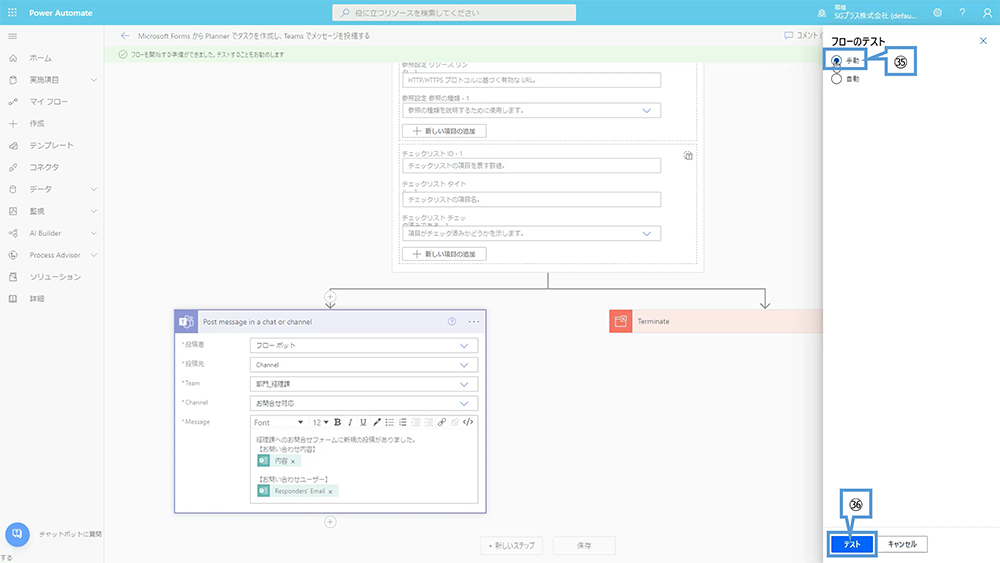Remove the 内容 dynamic content token

tap(293, 461)
